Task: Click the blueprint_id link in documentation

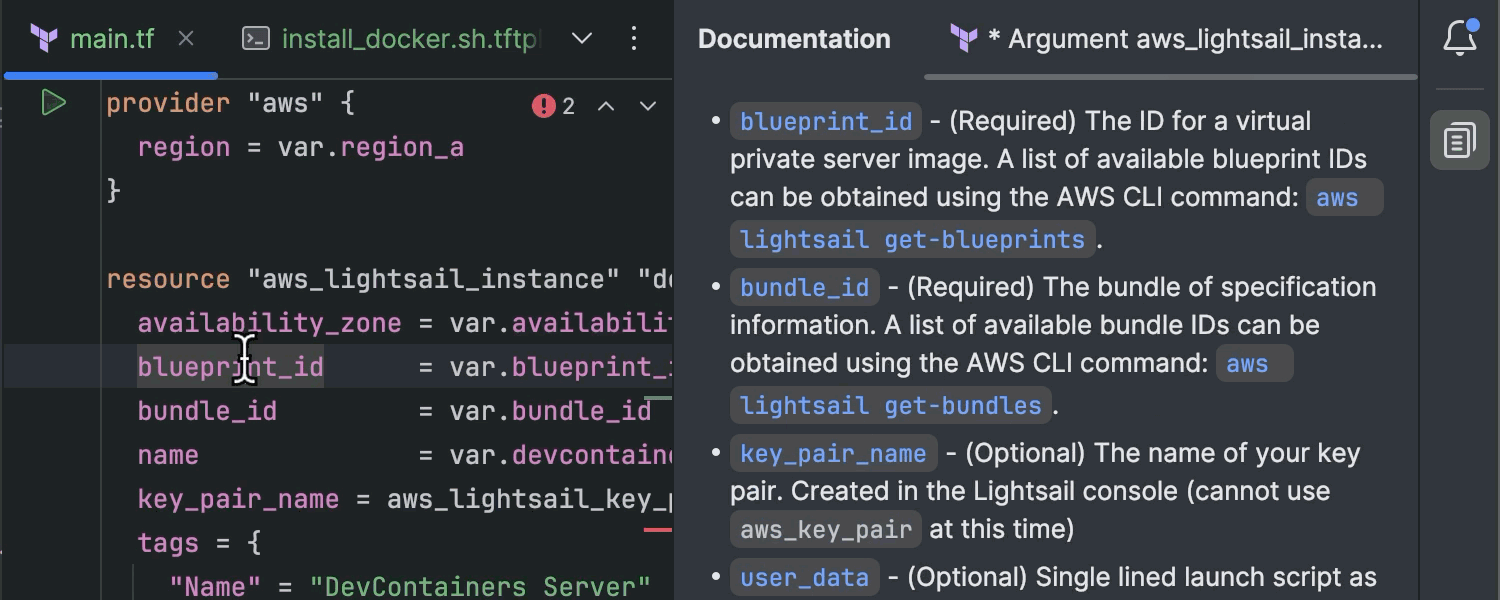Action: click(x=826, y=122)
